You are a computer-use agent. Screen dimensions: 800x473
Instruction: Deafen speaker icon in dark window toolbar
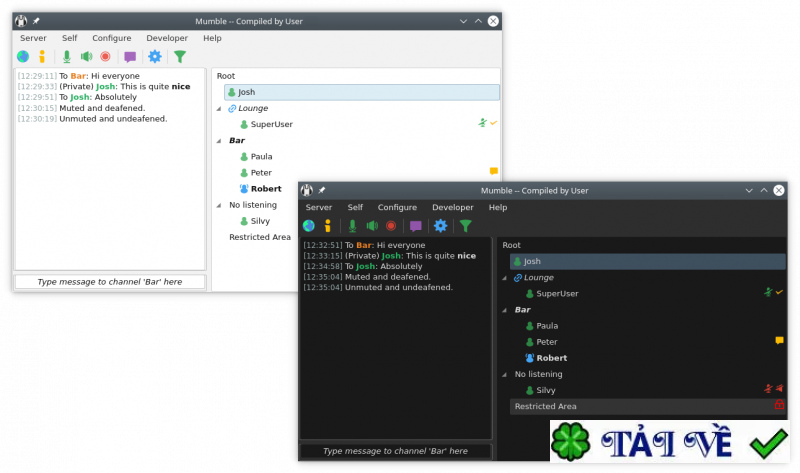click(372, 226)
